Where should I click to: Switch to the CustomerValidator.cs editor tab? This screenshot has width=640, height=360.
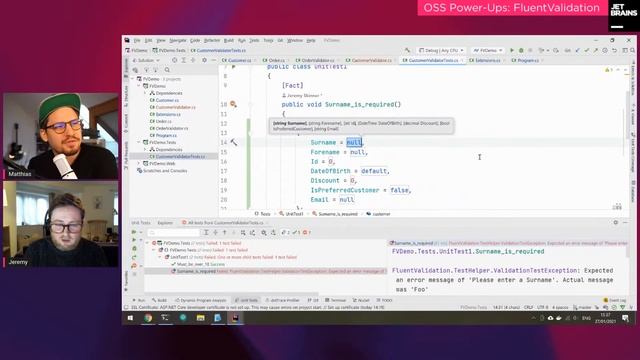(371, 60)
